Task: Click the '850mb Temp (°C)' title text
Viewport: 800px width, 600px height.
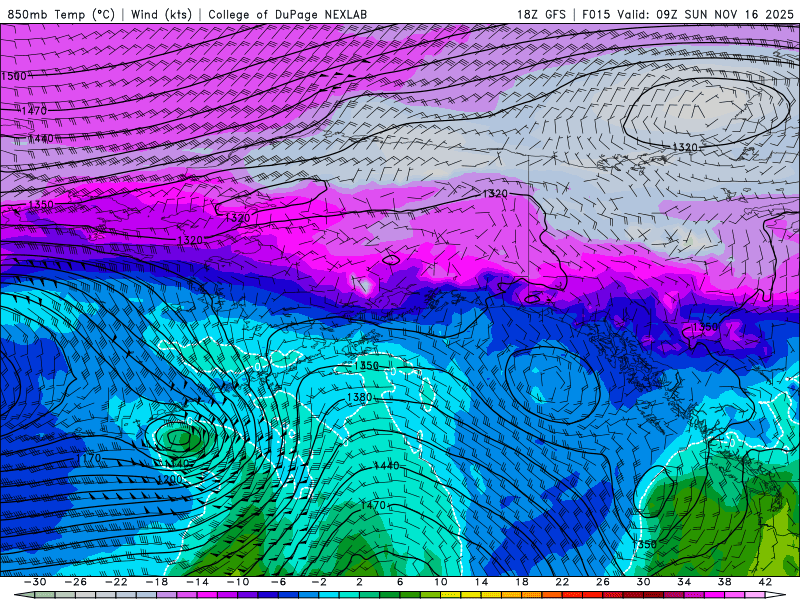Action: (x=61, y=14)
